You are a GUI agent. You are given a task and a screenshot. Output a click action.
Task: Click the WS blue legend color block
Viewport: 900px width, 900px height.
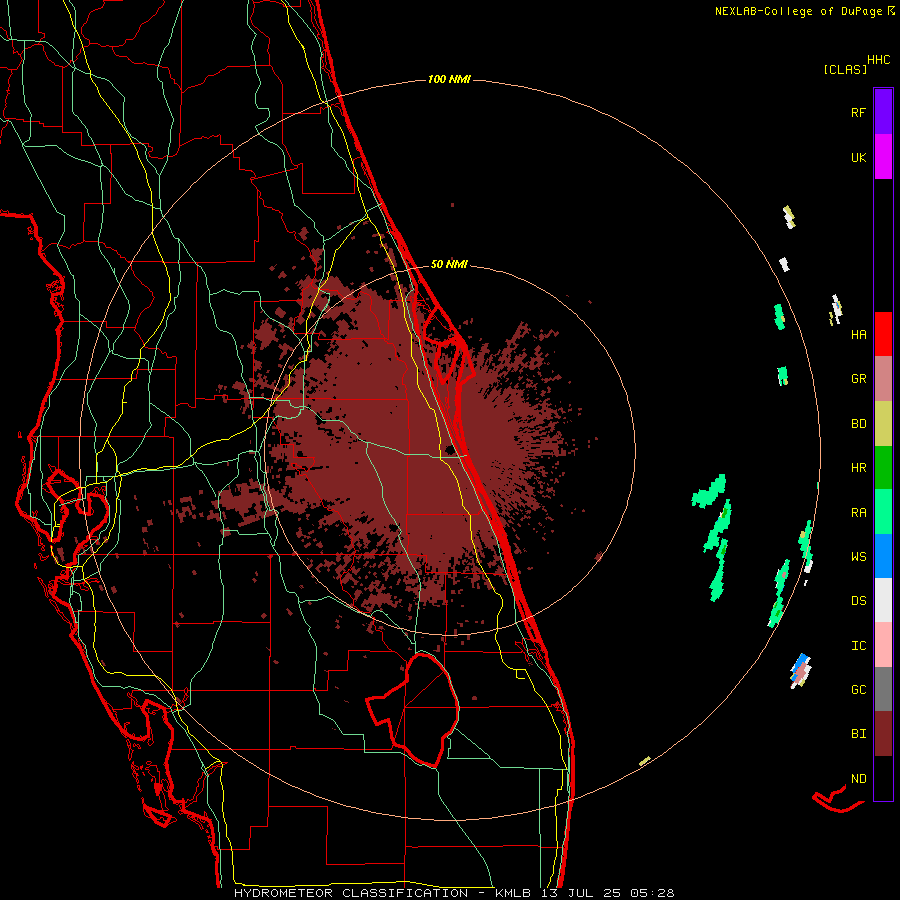[883, 556]
